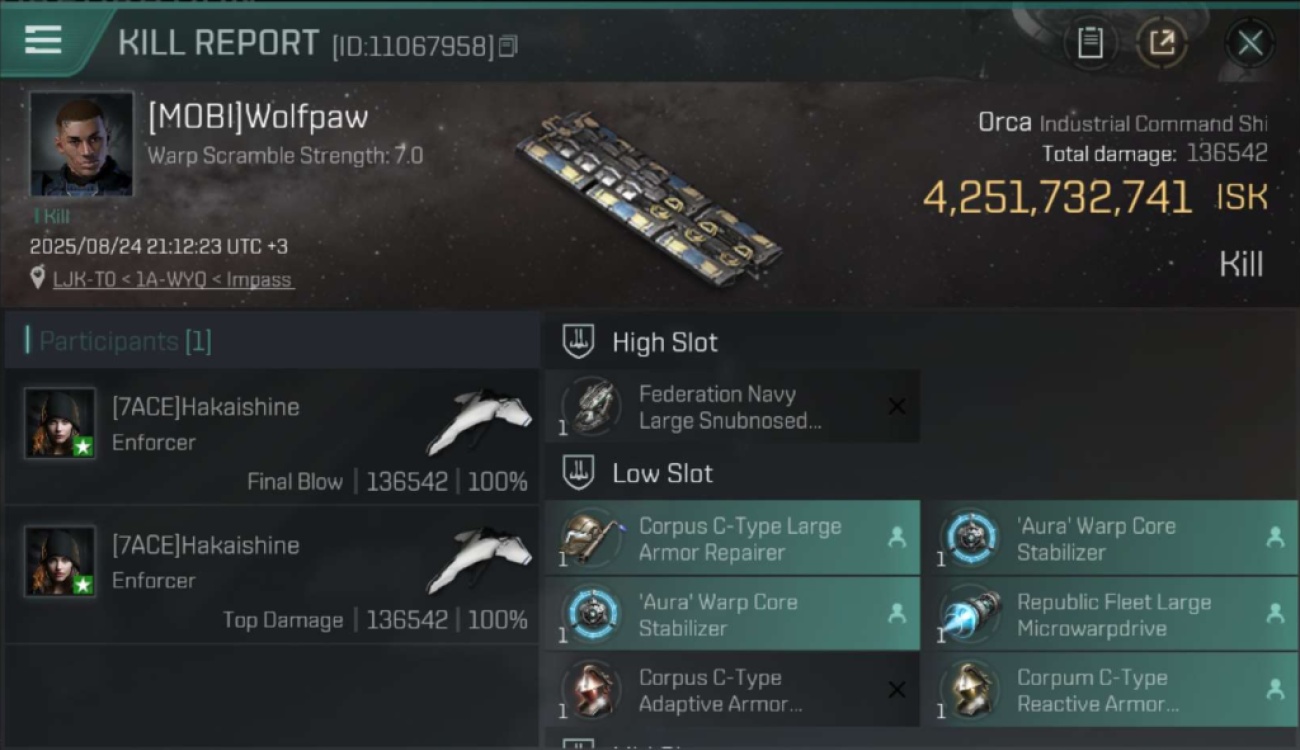Copy the kill report ID
The width and height of the screenshot is (1300, 750).
point(508,46)
